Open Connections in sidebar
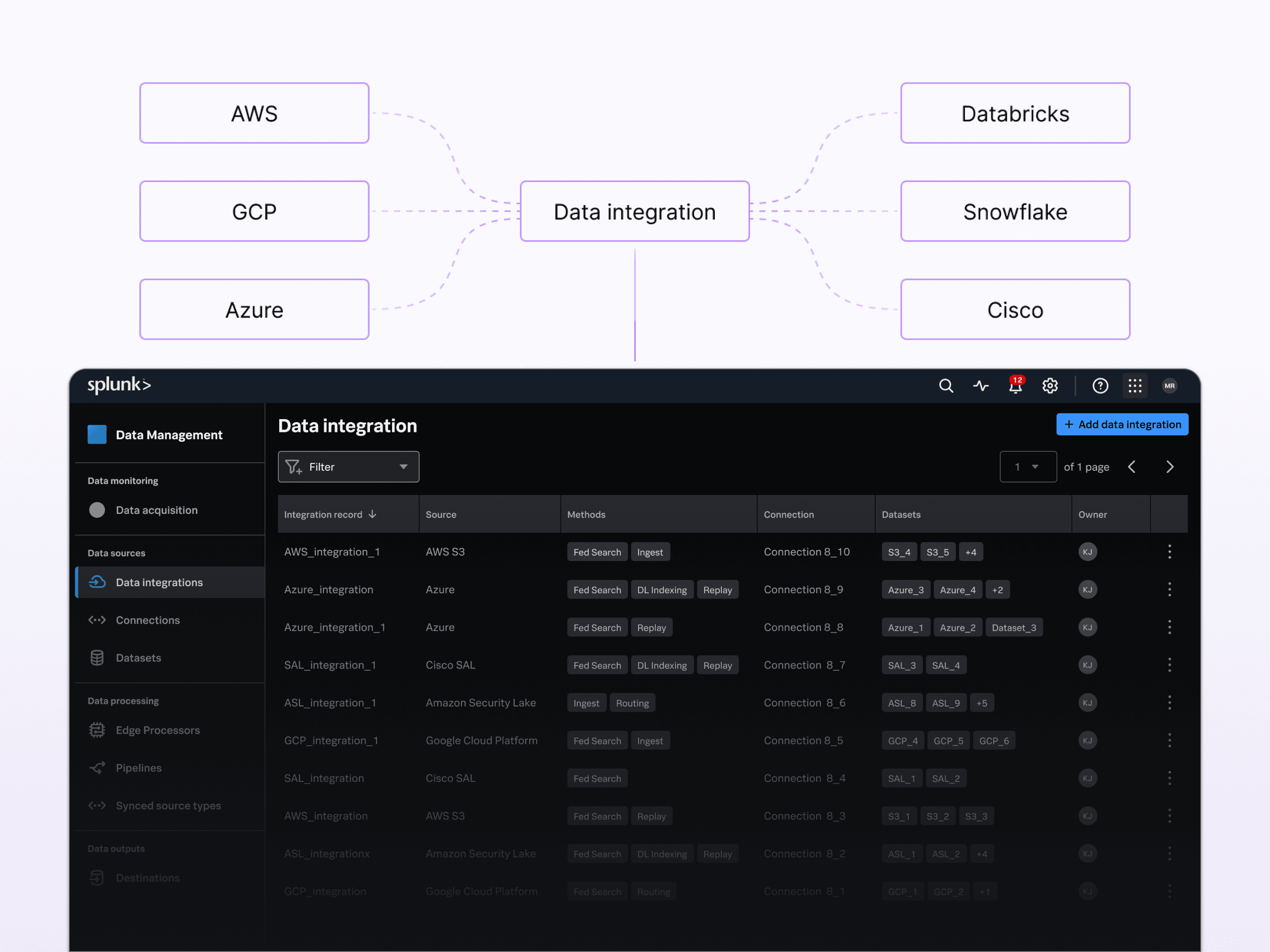The height and width of the screenshot is (952, 1270). 148,620
